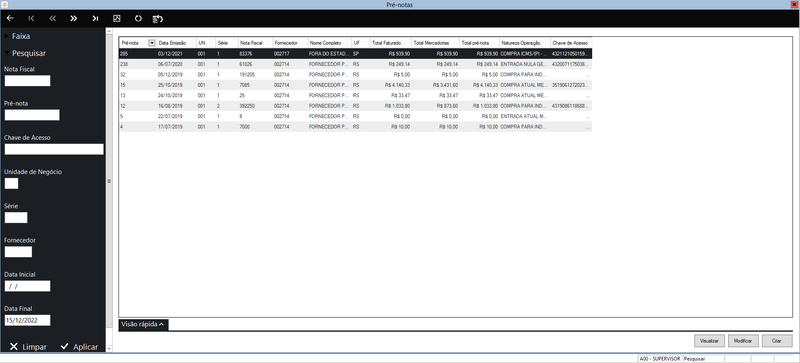This screenshot has width=800, height=363.
Task: Click the Aplicar checkmark icon
Action: click(x=64, y=347)
